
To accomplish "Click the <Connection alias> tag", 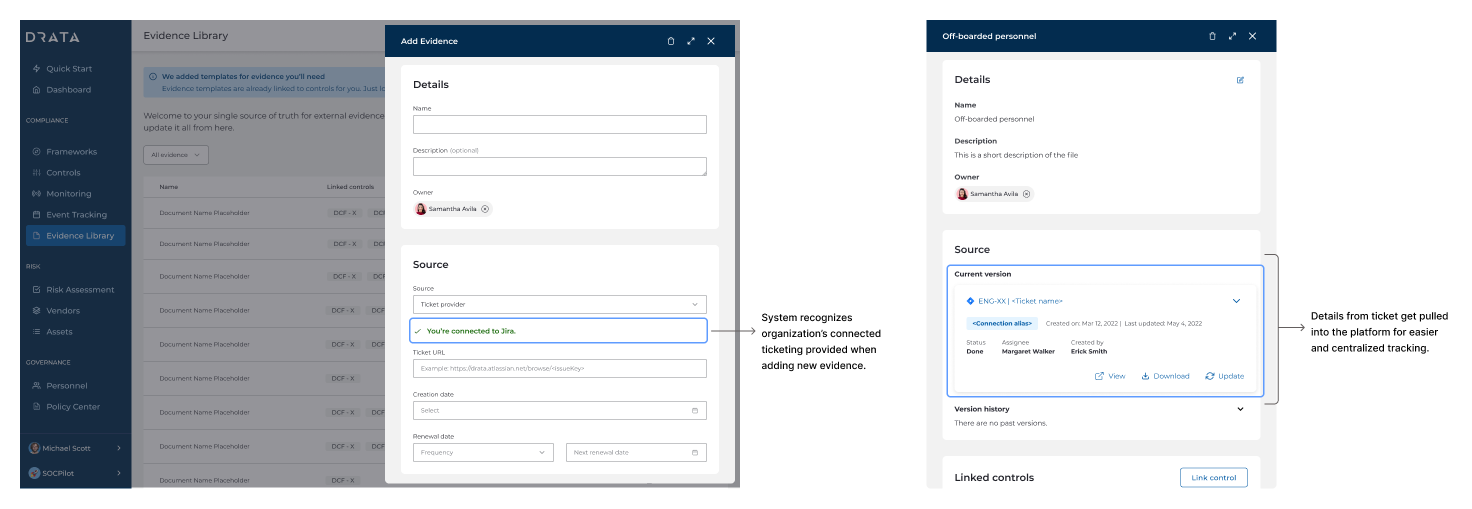I will coord(1003,323).
